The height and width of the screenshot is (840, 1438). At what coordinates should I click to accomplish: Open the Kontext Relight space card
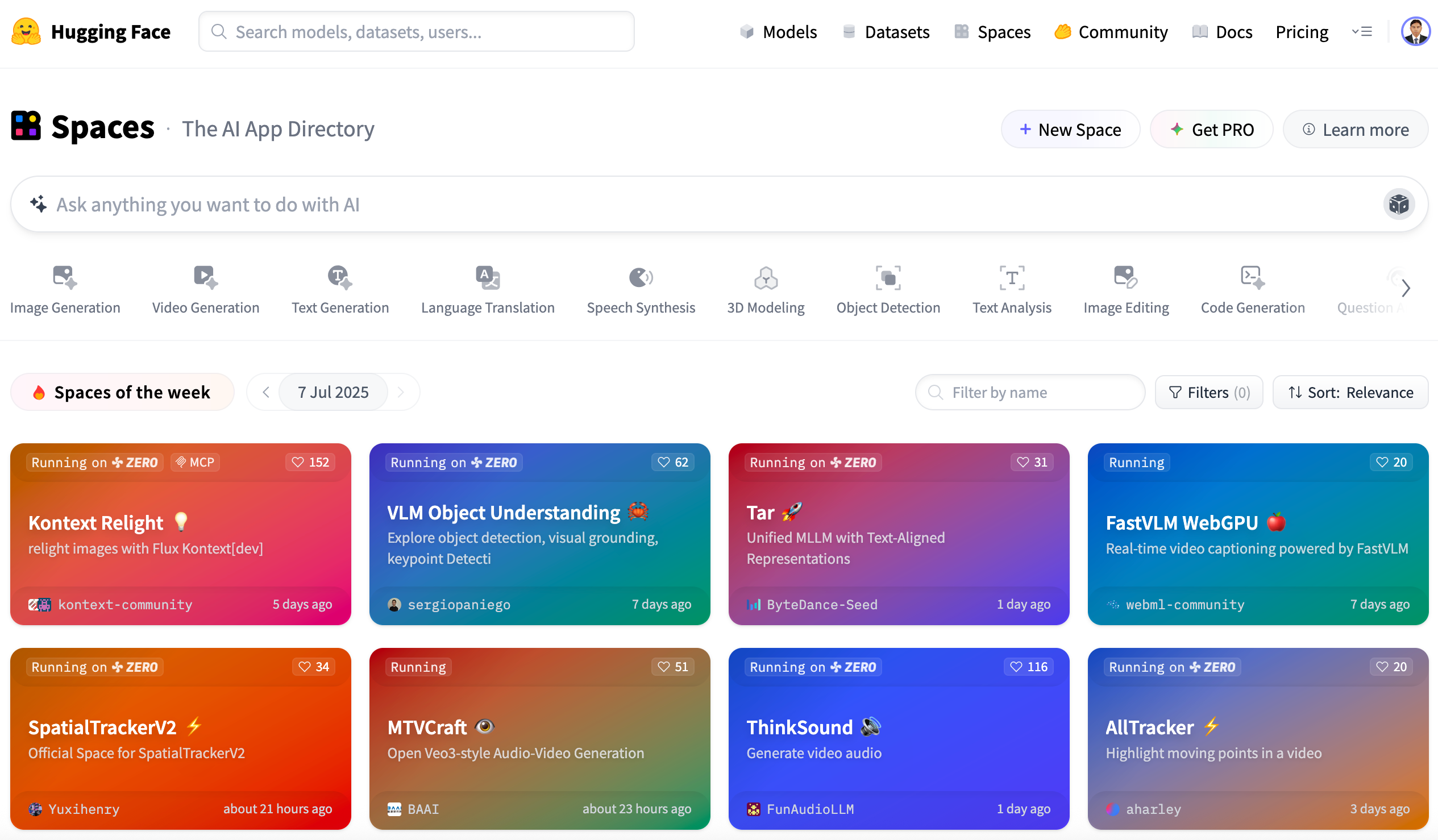point(180,534)
